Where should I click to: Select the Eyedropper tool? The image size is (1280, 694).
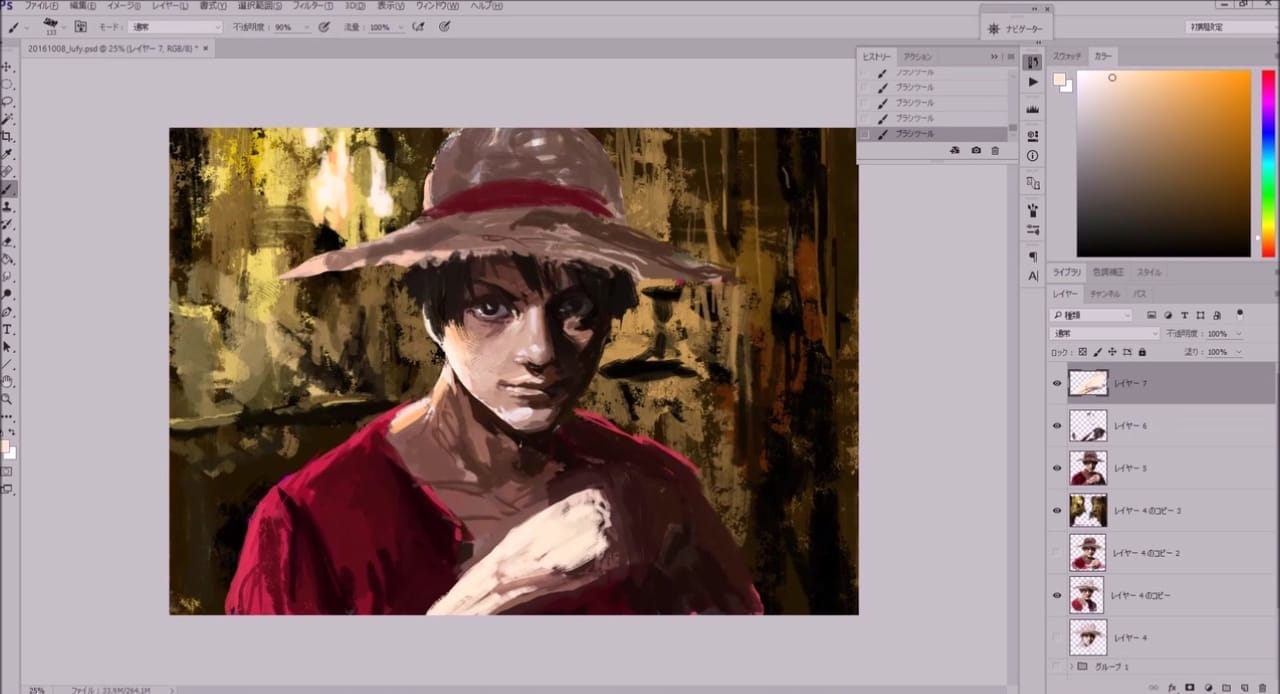[7, 154]
